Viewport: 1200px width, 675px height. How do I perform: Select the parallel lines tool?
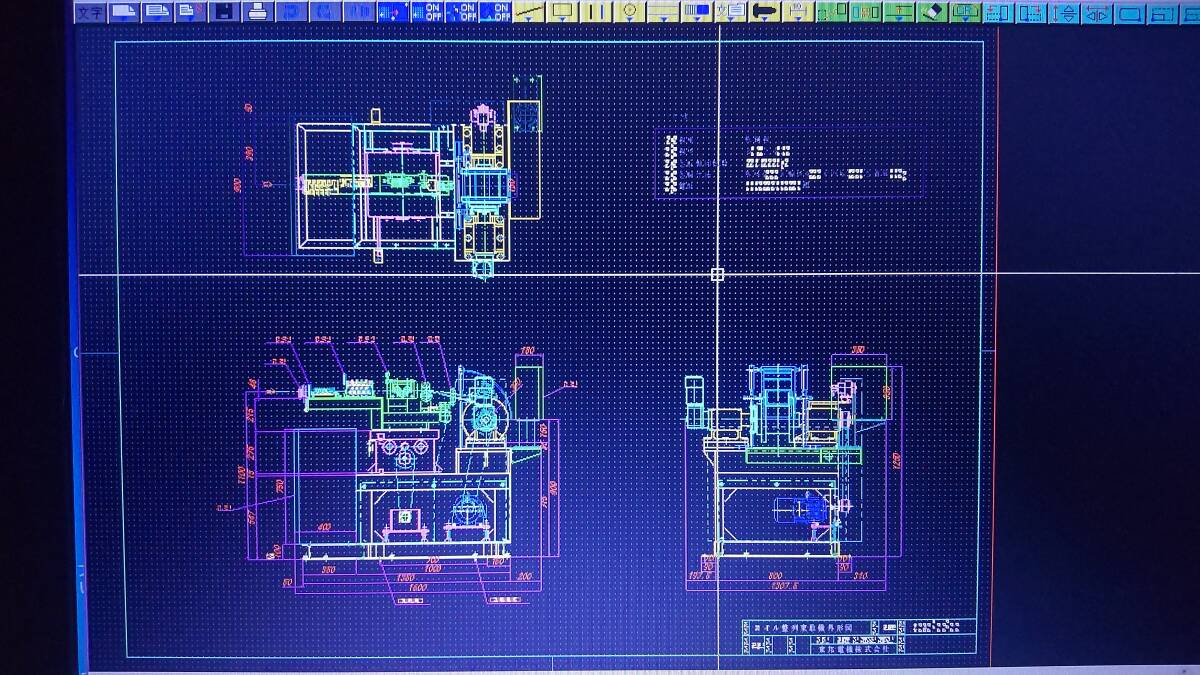pyautogui.click(x=596, y=12)
